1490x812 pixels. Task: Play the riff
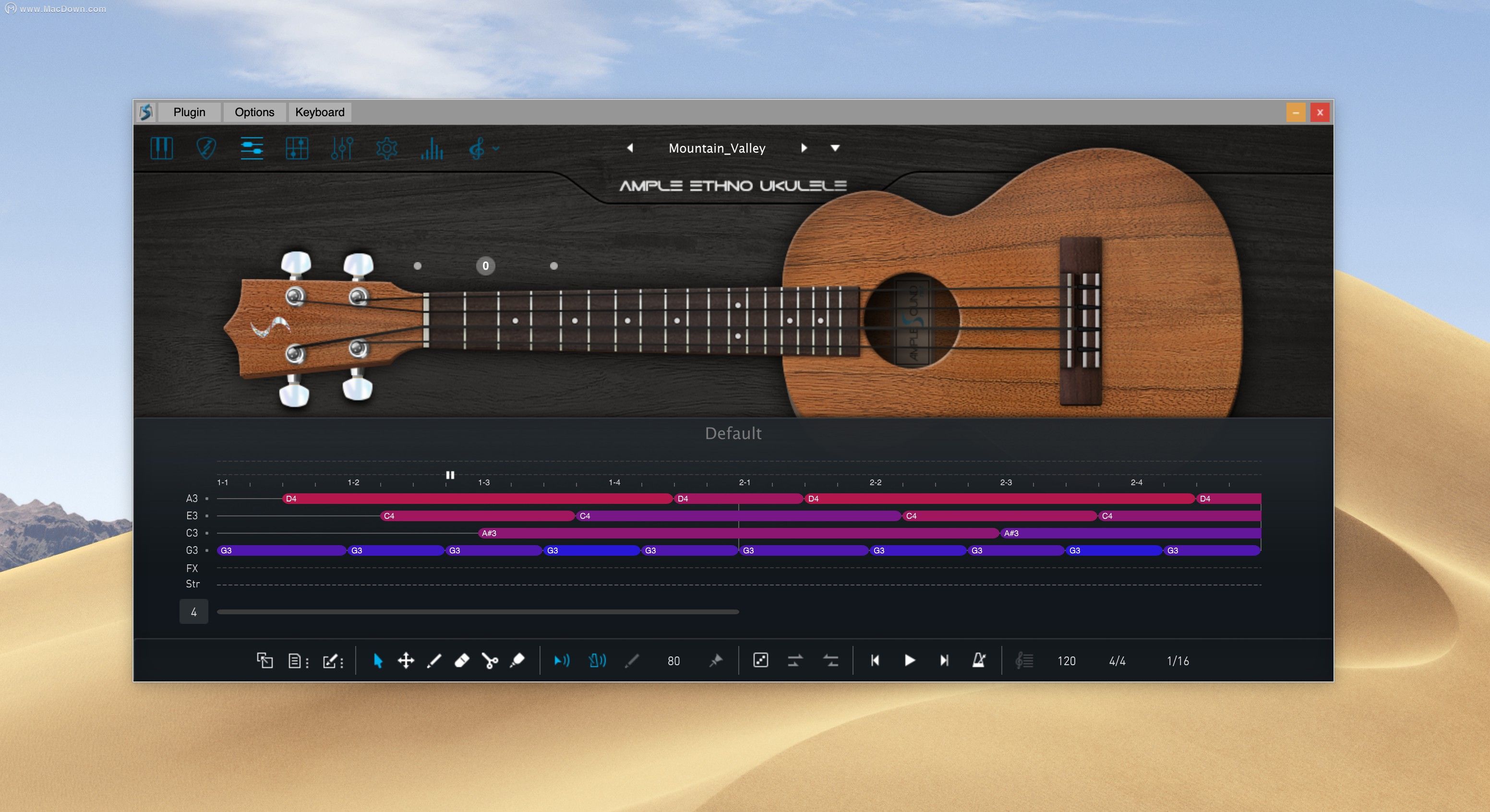point(909,660)
